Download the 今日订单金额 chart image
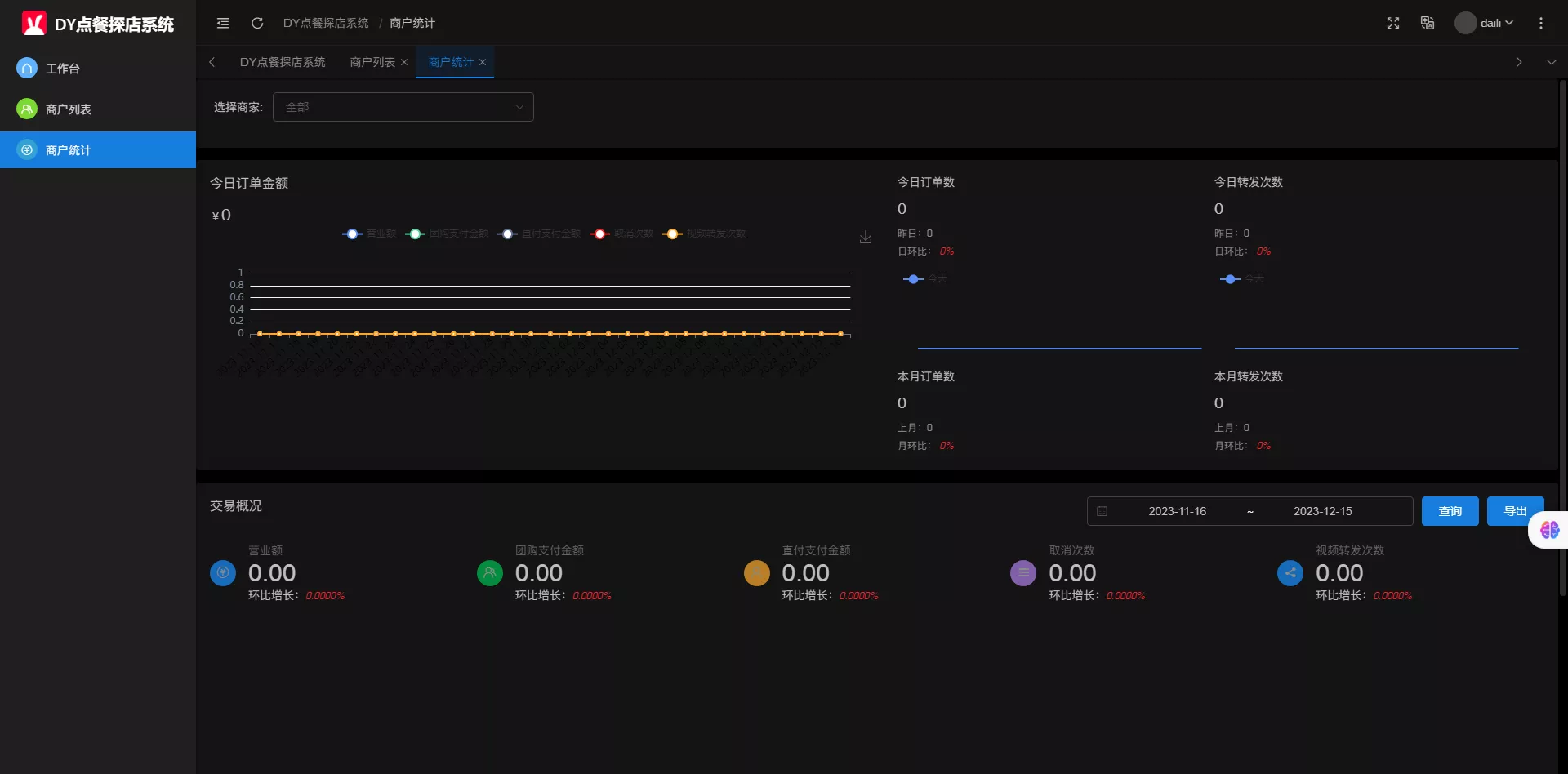 (866, 238)
